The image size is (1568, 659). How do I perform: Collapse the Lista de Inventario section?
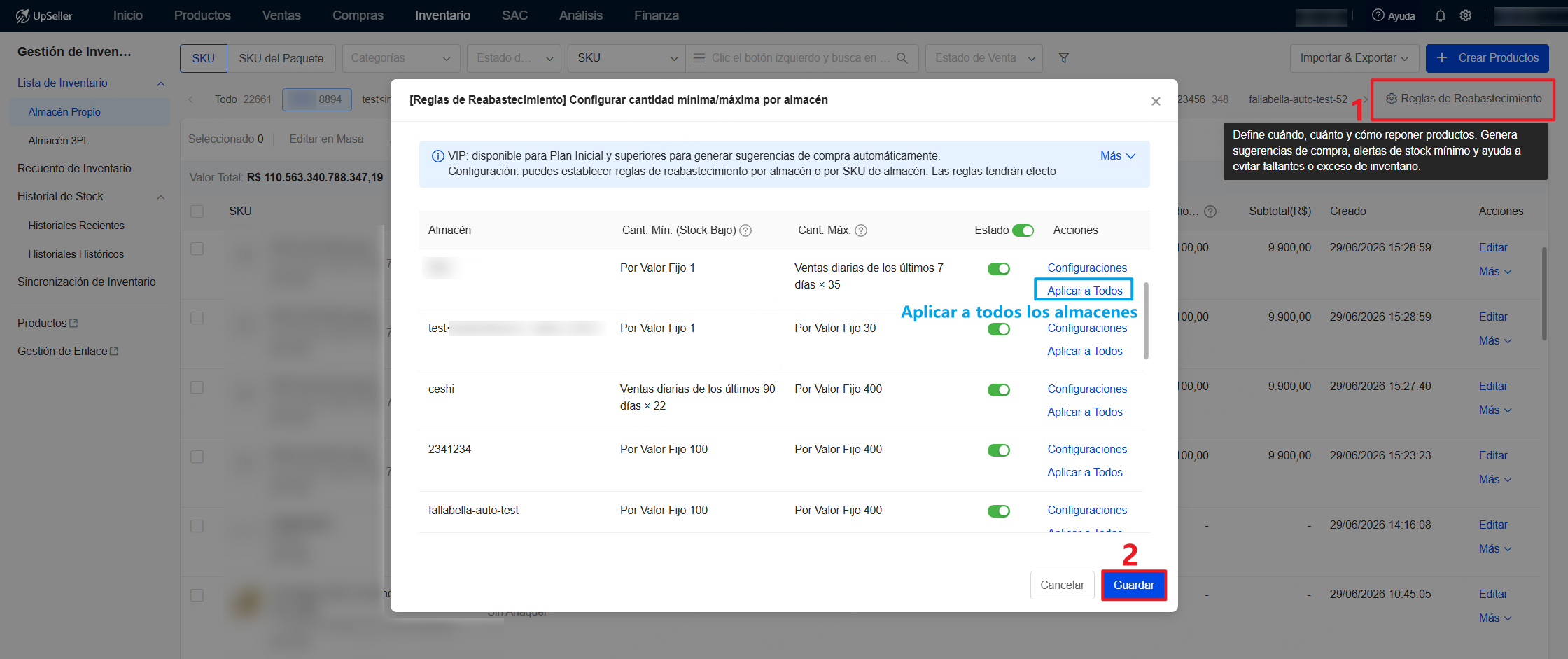click(161, 84)
